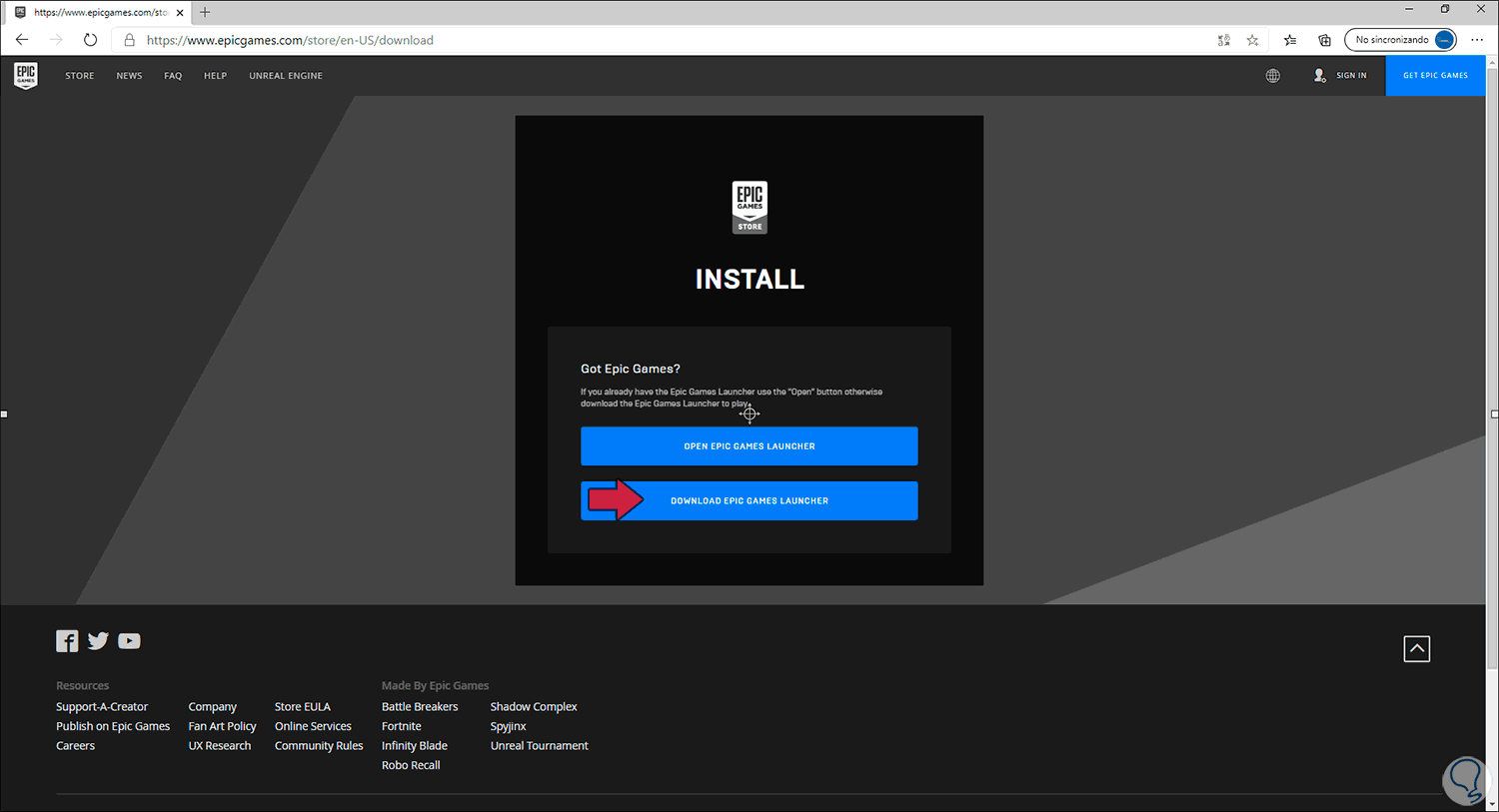Image resolution: width=1499 pixels, height=812 pixels.
Task: Open Publish on Epic Games link
Action: coord(113,726)
